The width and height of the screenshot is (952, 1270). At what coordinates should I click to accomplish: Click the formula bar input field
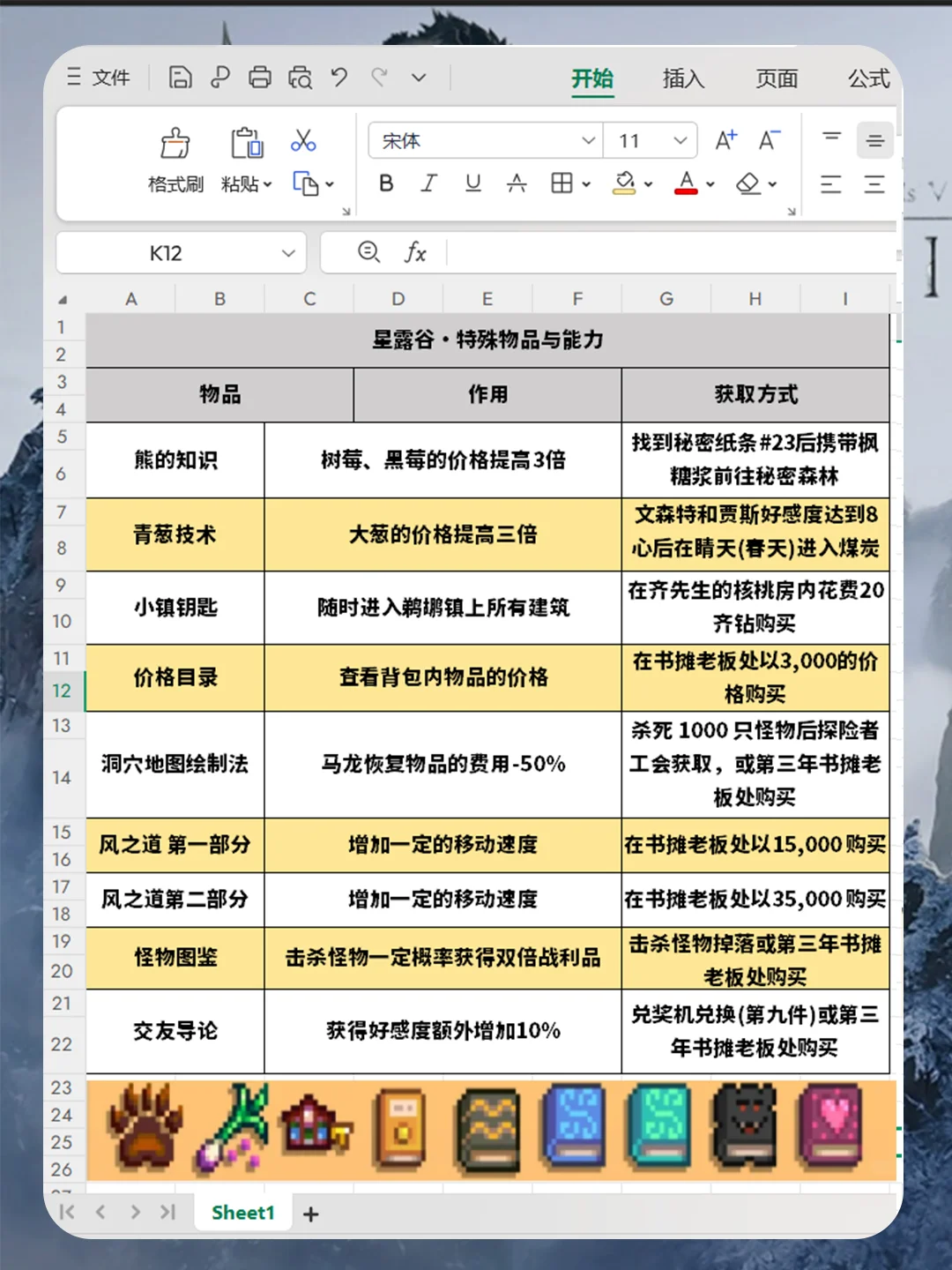point(672,253)
